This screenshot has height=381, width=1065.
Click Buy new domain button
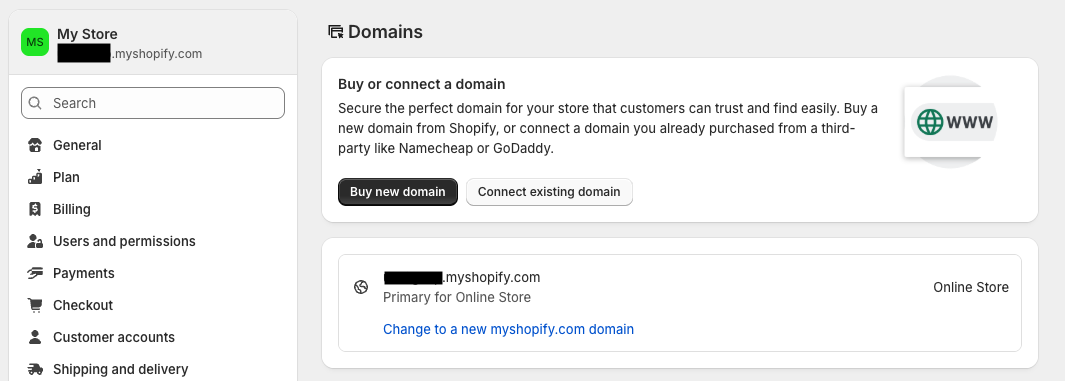coord(398,192)
